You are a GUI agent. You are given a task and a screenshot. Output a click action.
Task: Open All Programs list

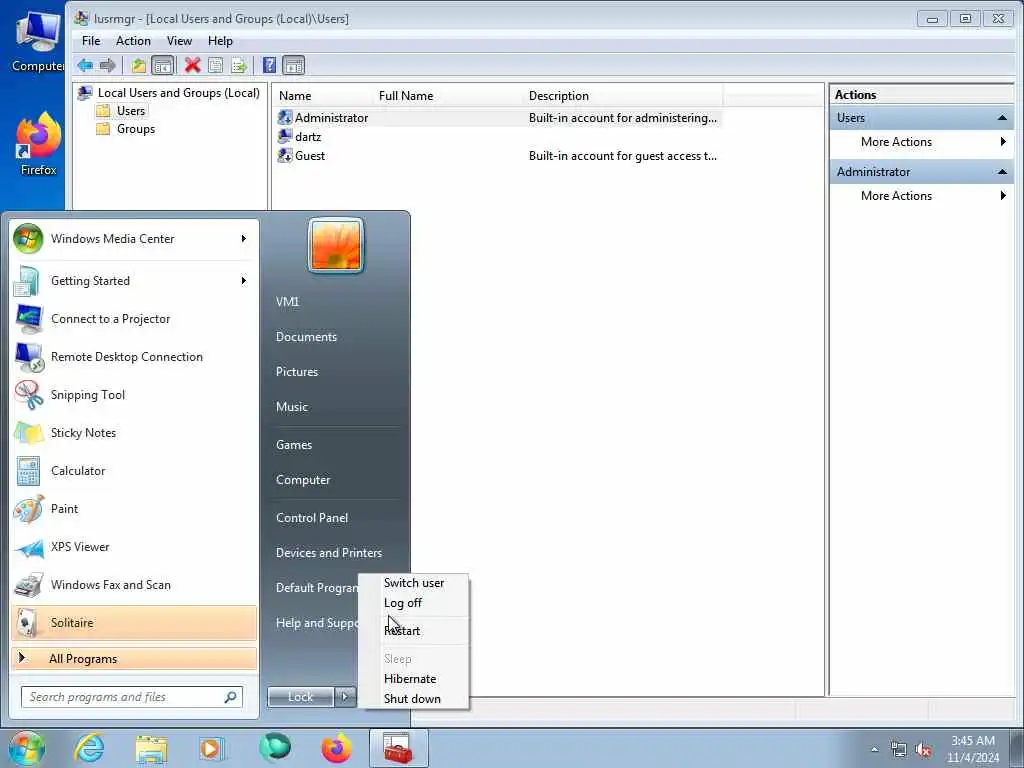pos(134,658)
